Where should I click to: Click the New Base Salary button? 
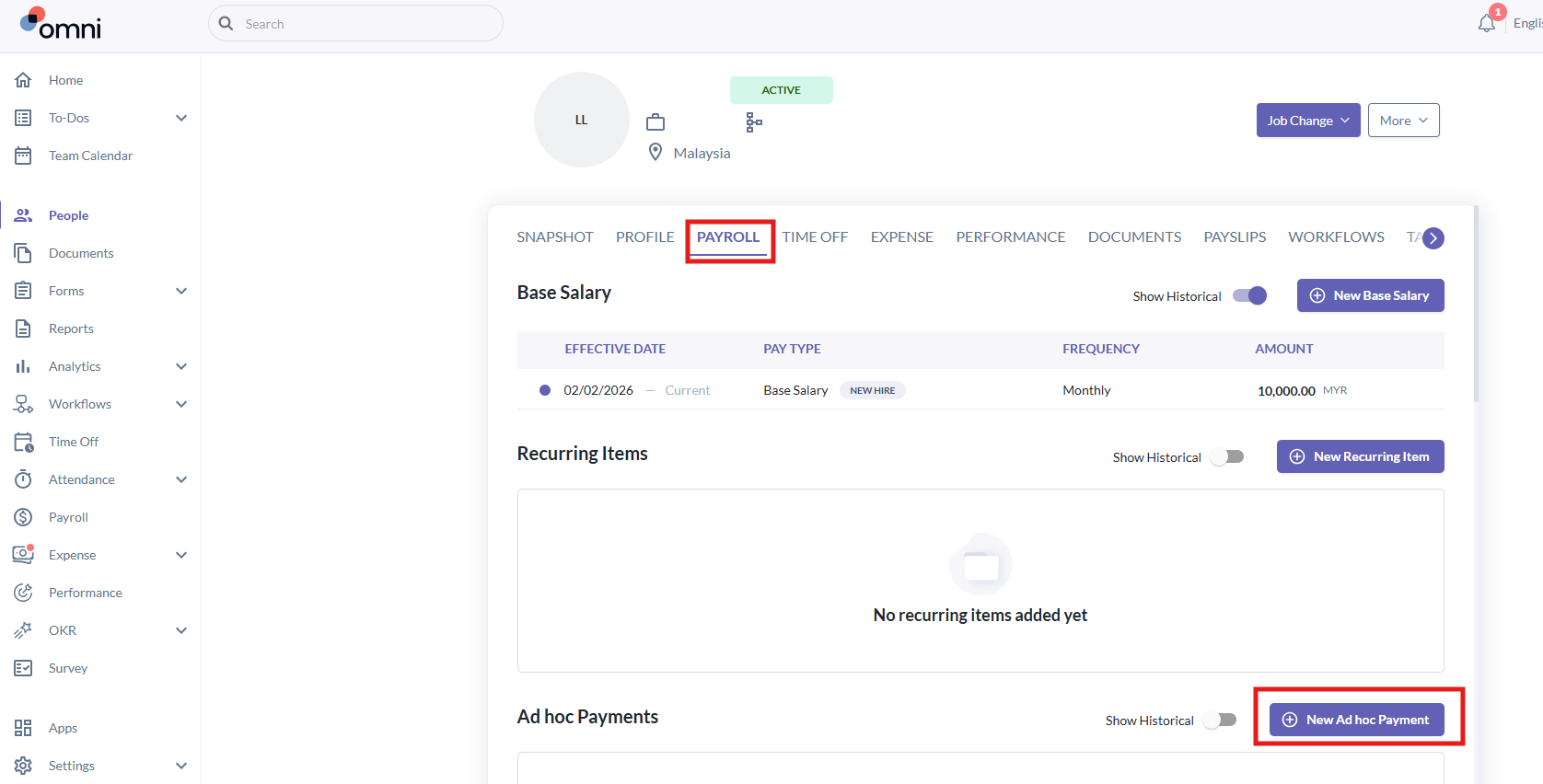[x=1371, y=295]
